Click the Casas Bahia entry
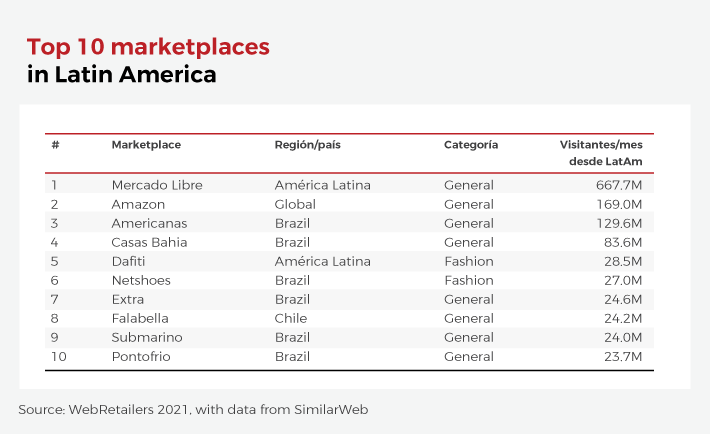 tap(149, 242)
